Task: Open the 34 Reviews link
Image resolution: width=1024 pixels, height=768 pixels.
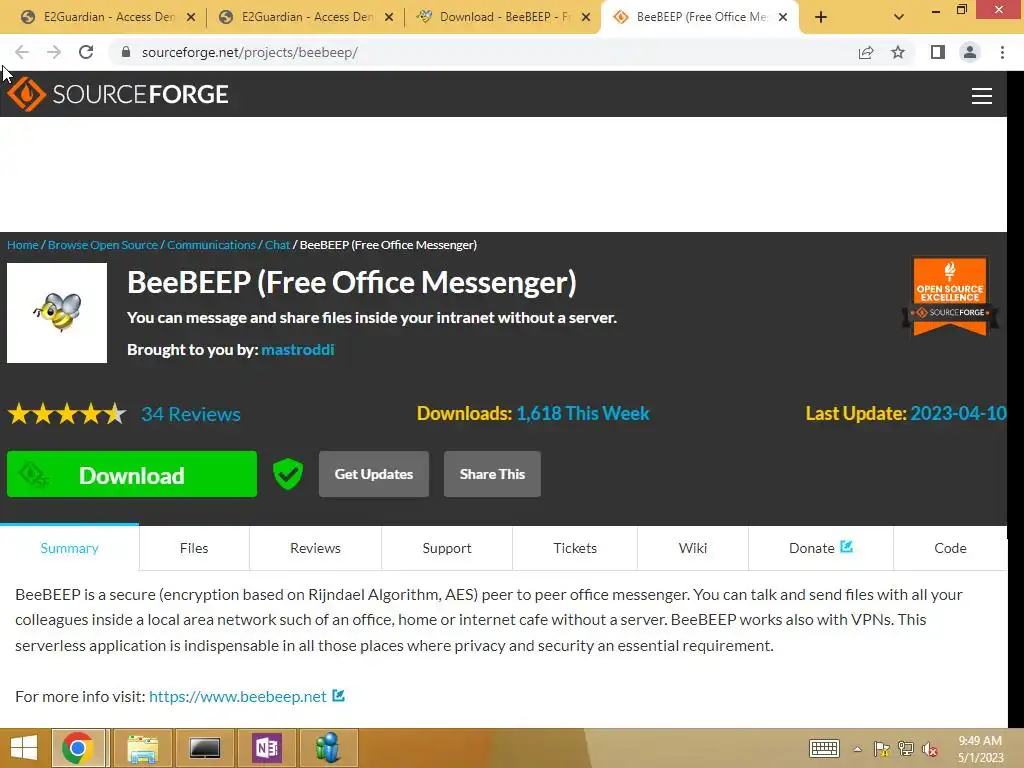Action: (x=191, y=414)
